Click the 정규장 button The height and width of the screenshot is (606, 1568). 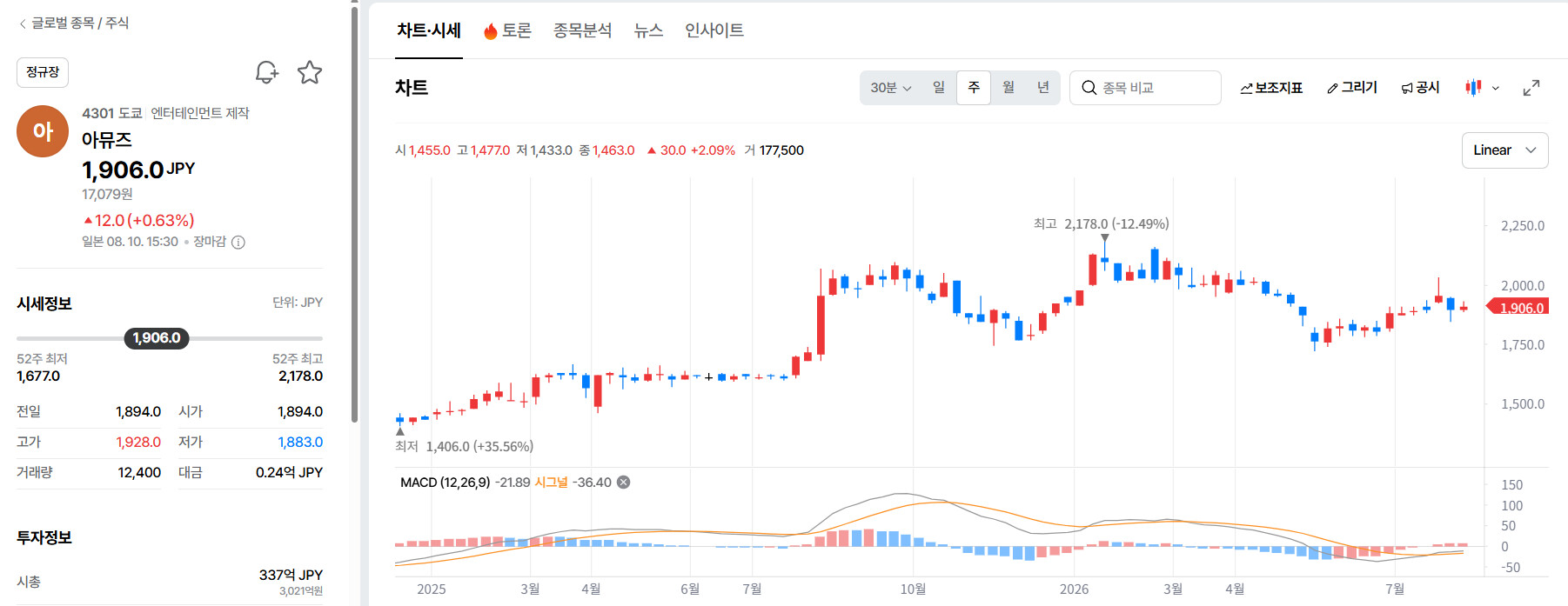tap(43, 72)
